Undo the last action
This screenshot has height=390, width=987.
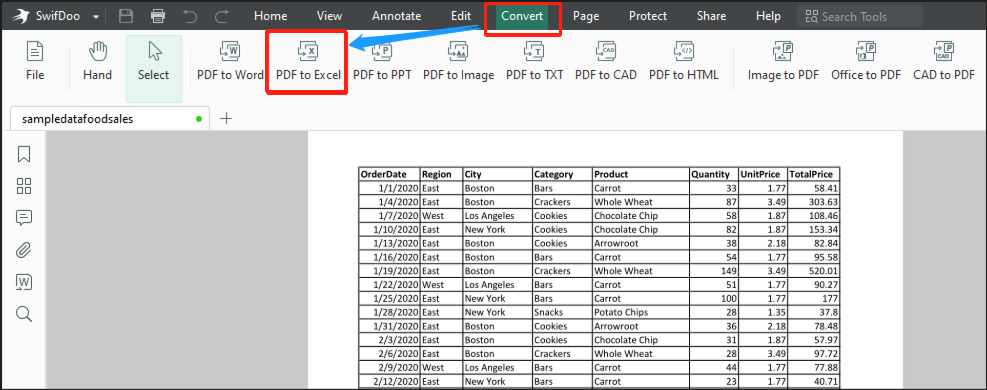[x=190, y=16]
